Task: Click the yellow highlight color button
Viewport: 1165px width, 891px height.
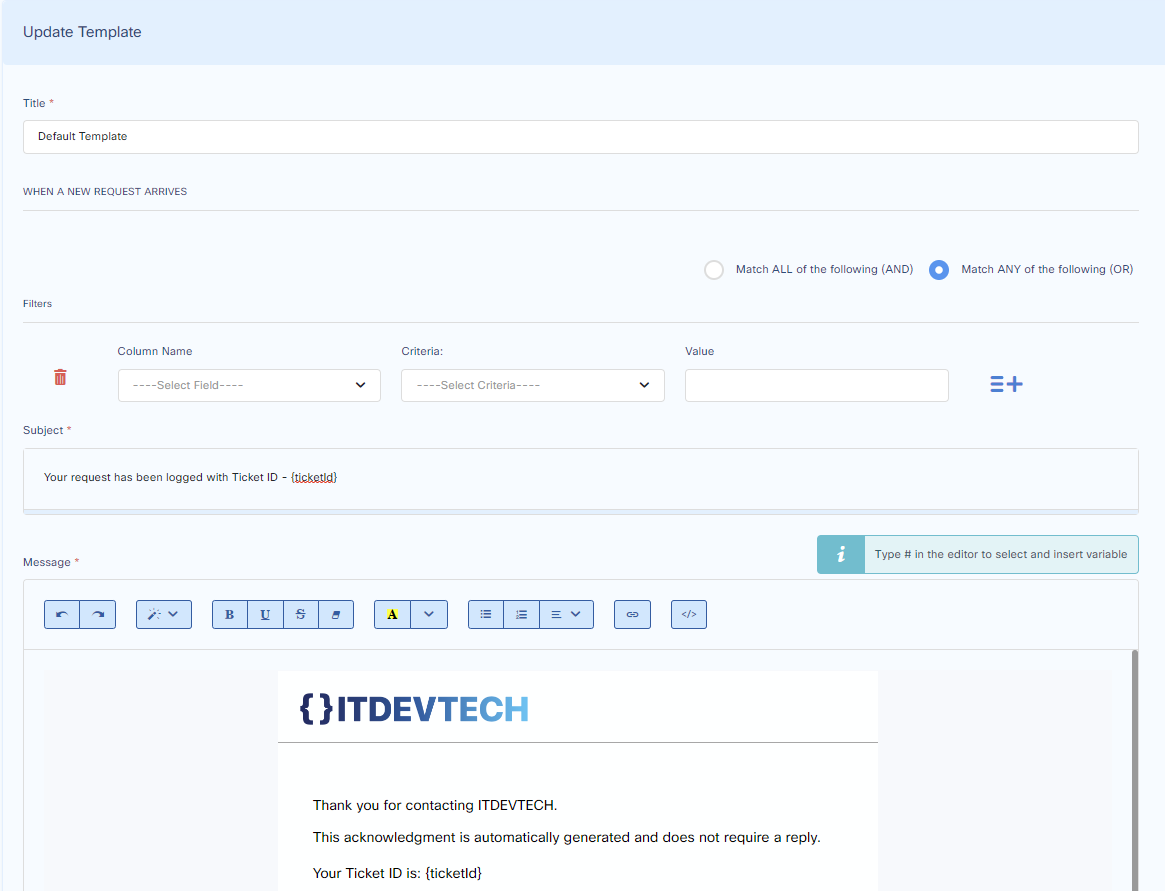Action: [392, 614]
